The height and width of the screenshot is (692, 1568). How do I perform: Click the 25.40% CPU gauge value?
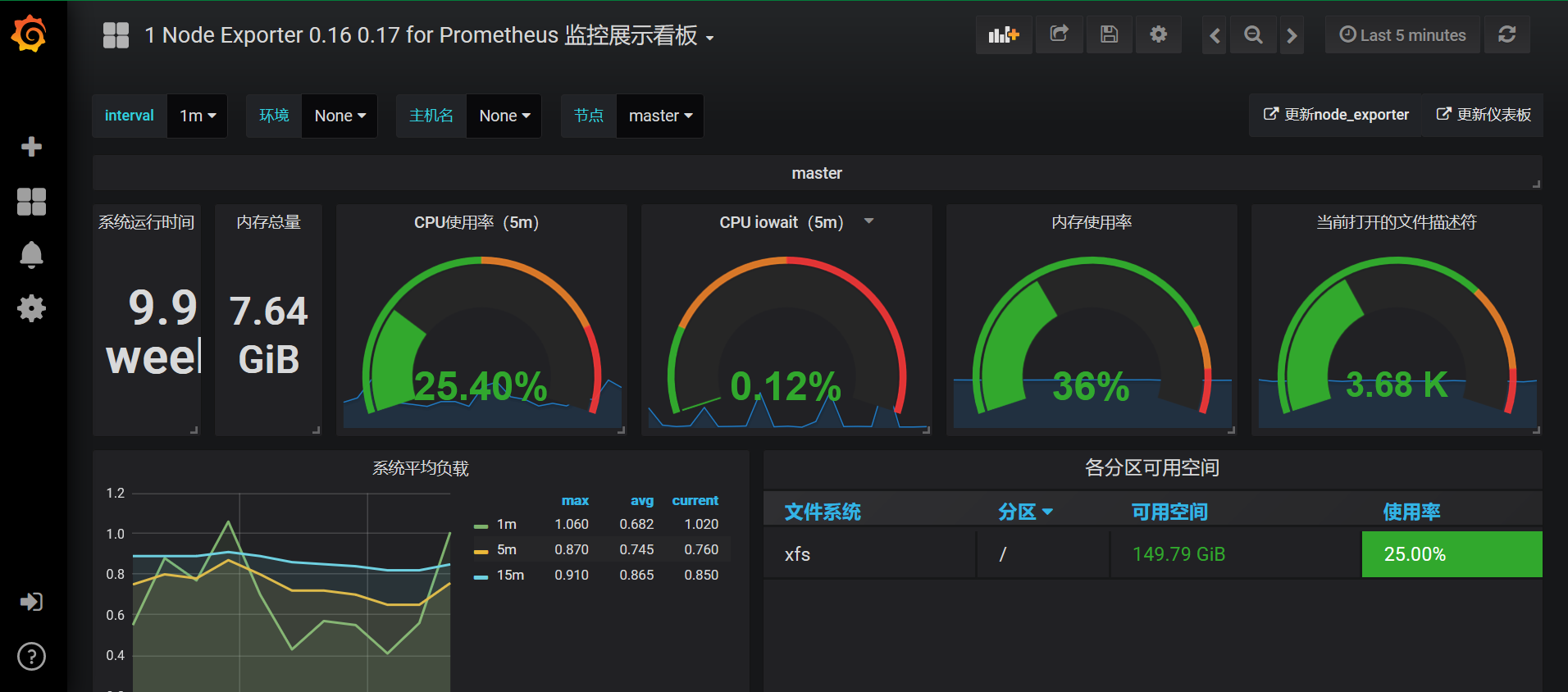tap(481, 385)
